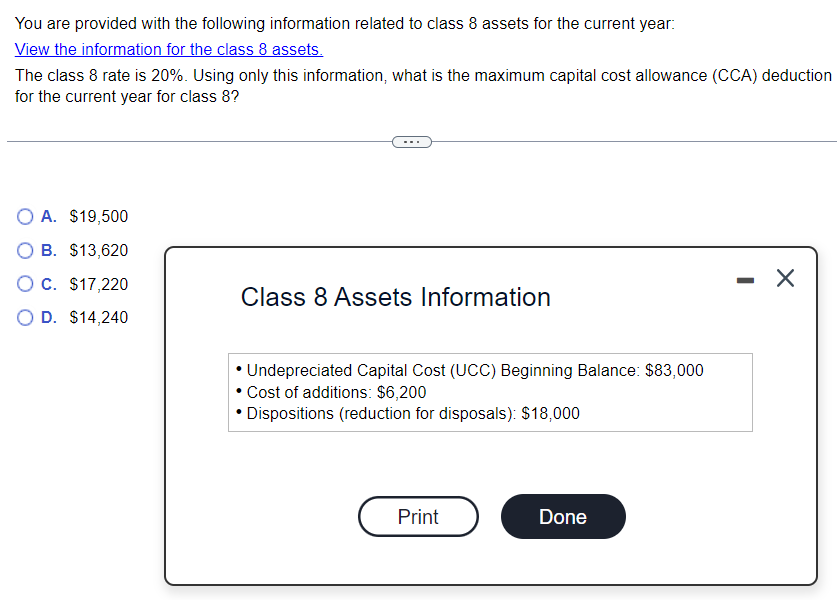
Task: Open "View the information for the class 8 assets" link
Action: [168, 49]
